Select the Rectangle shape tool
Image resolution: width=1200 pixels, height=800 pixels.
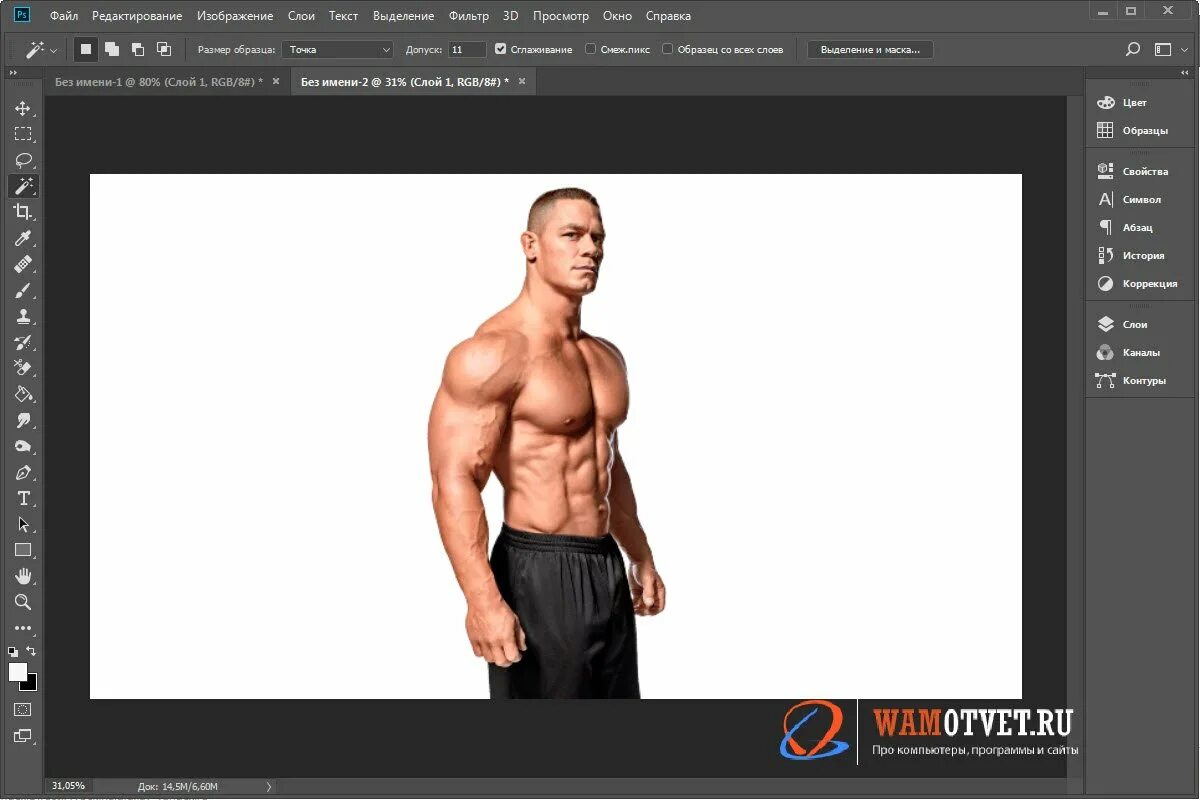(23, 550)
